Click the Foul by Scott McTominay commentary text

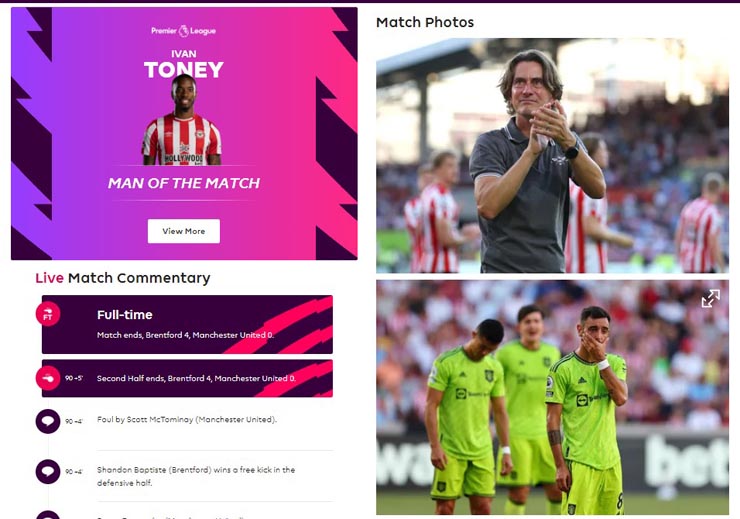point(187,419)
